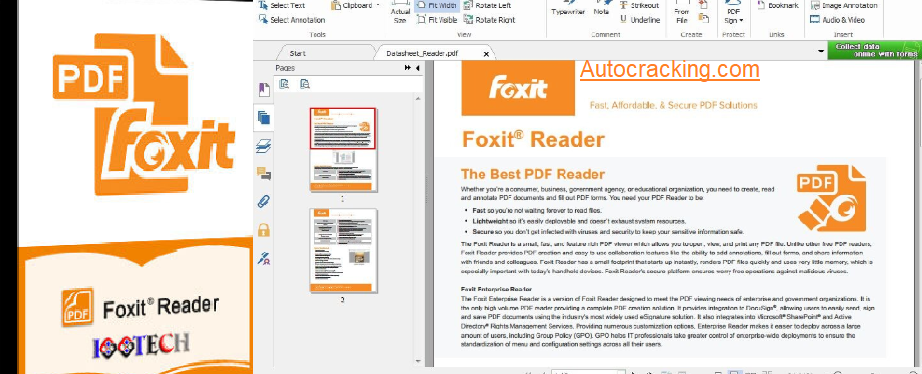Toggle the Fit Width view
922x374 pixels.
tap(437, 5)
